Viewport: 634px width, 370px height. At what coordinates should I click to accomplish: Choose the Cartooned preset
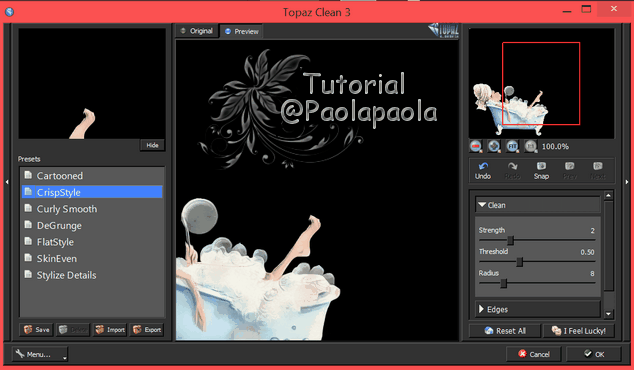click(x=92, y=175)
